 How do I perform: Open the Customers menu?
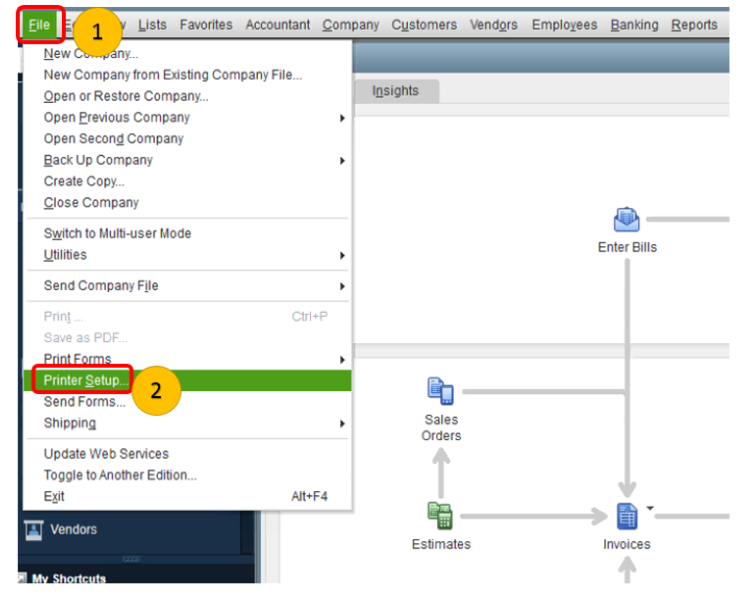pyautogui.click(x=424, y=25)
